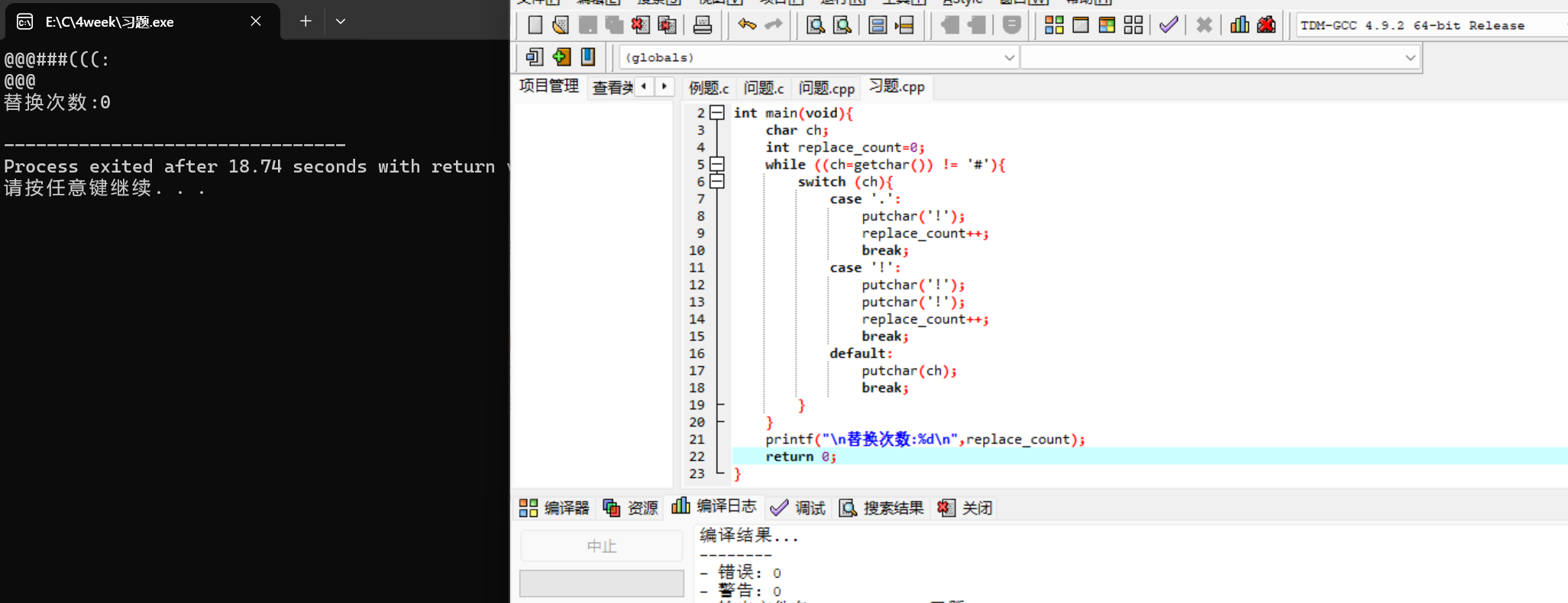This screenshot has height=603, width=1568.
Task: Open the (globals) scope dropdown
Action: pyautogui.click(x=819, y=57)
